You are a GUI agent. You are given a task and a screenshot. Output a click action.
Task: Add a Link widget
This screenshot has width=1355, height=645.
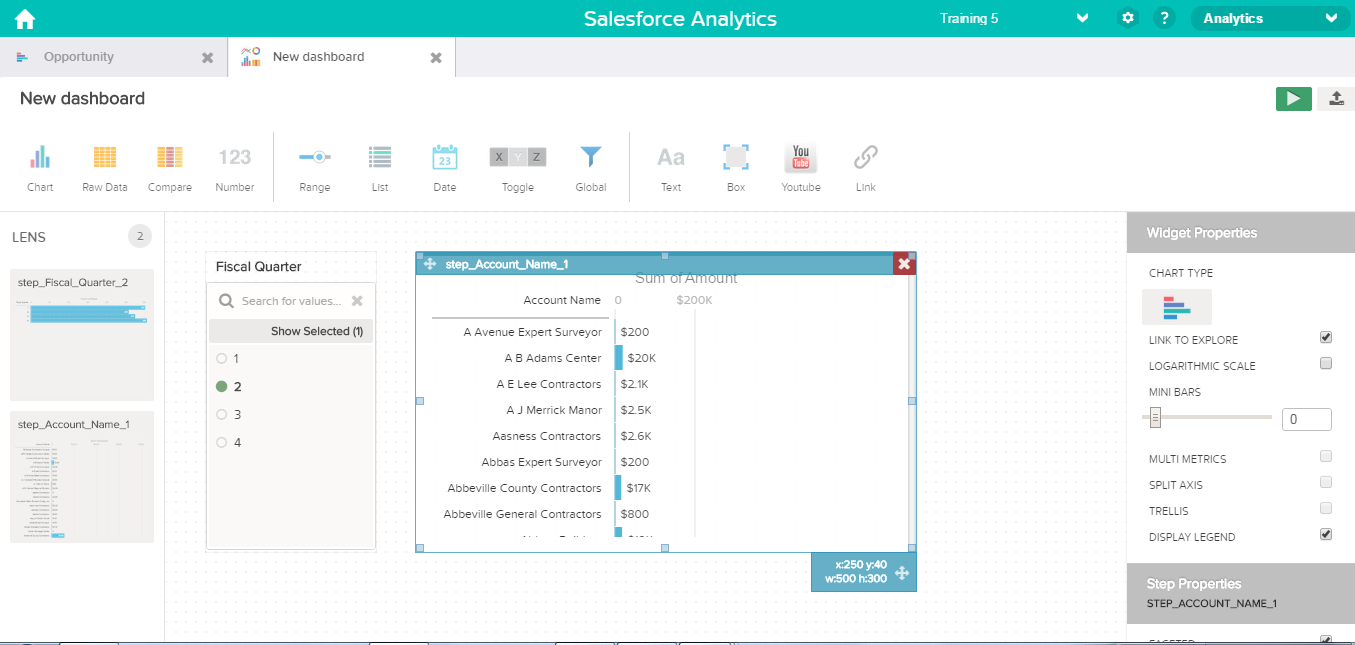(866, 168)
